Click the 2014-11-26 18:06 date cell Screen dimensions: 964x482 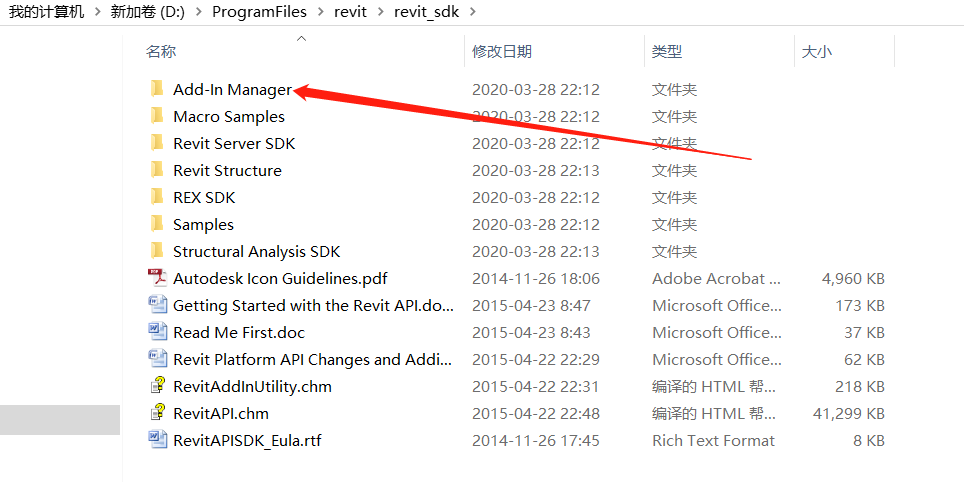535,279
